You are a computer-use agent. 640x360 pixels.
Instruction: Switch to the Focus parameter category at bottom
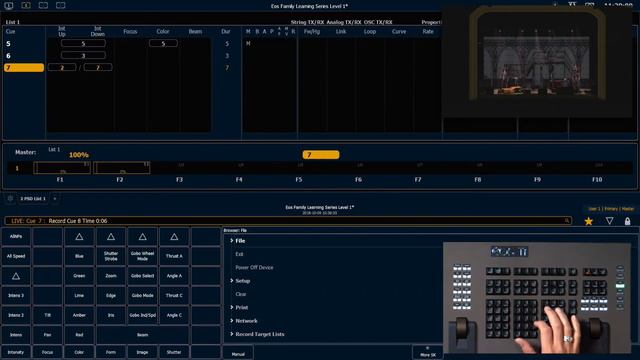point(47,352)
